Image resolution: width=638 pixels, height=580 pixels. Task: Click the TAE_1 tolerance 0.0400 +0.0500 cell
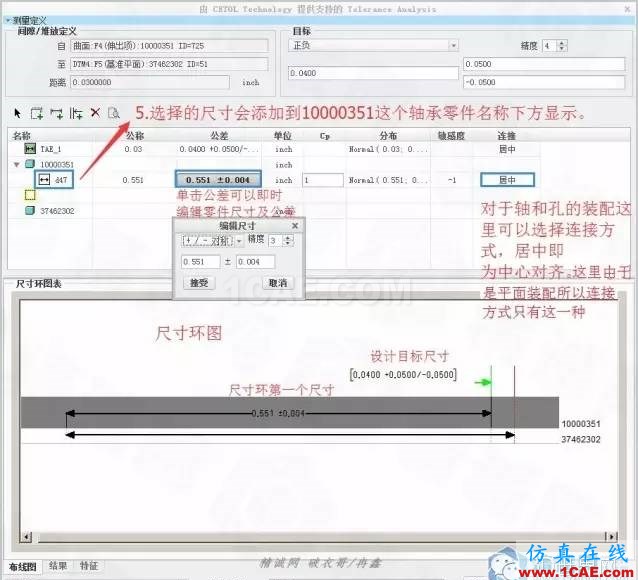219,149
